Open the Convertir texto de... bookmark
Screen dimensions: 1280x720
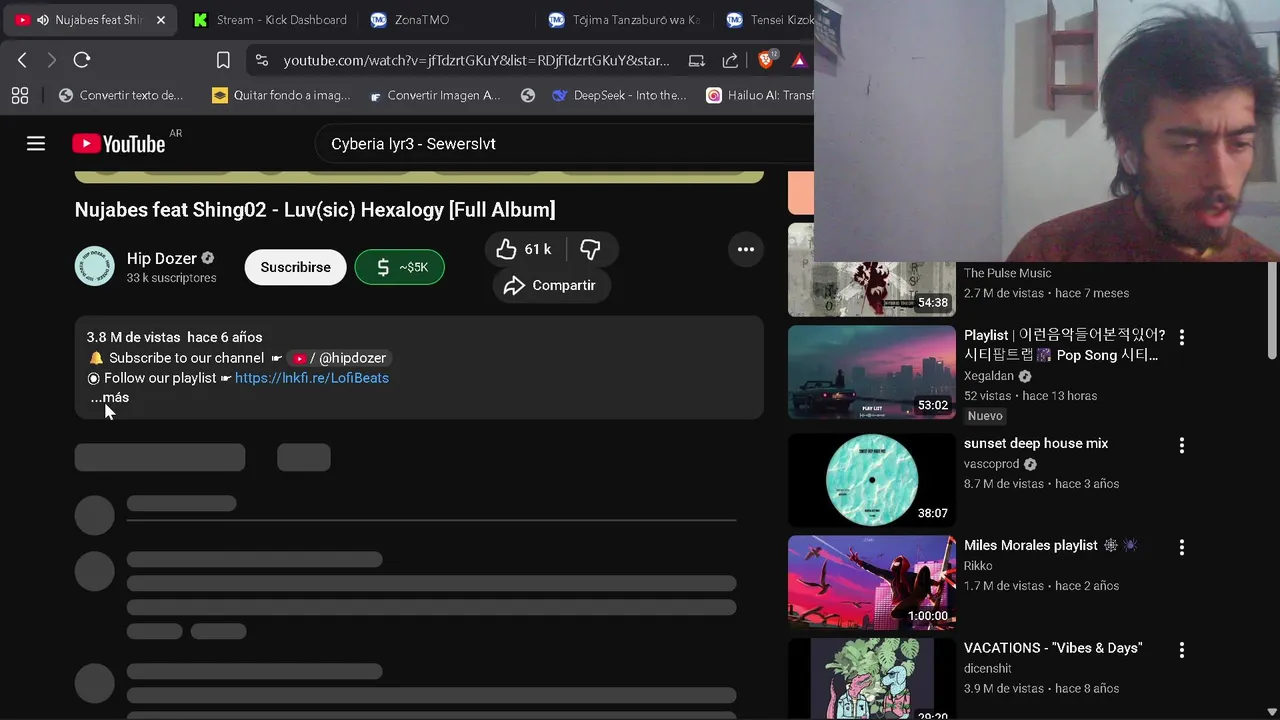pyautogui.click(x=121, y=95)
